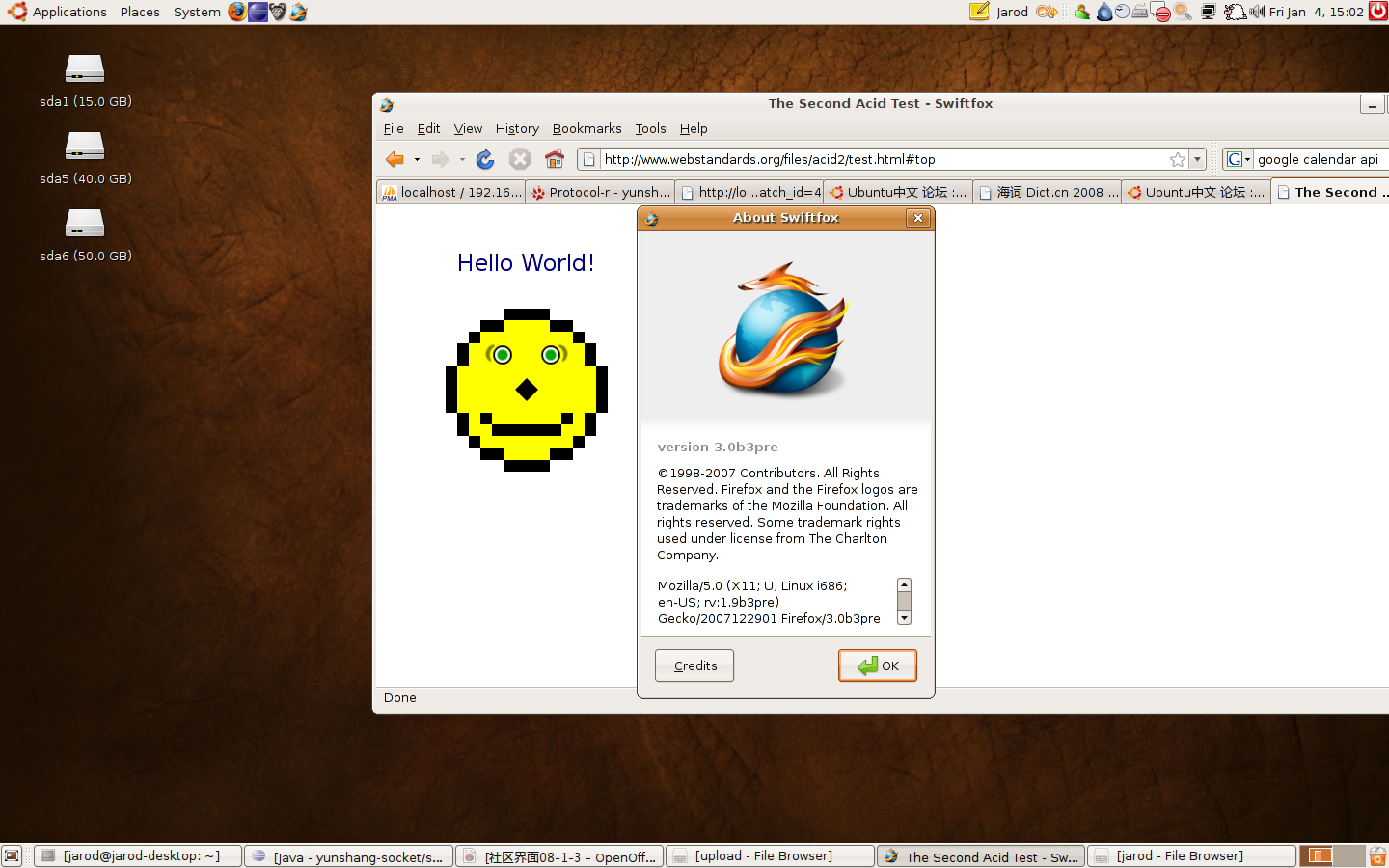Open the search magnifier tray icon

(x=1182, y=12)
